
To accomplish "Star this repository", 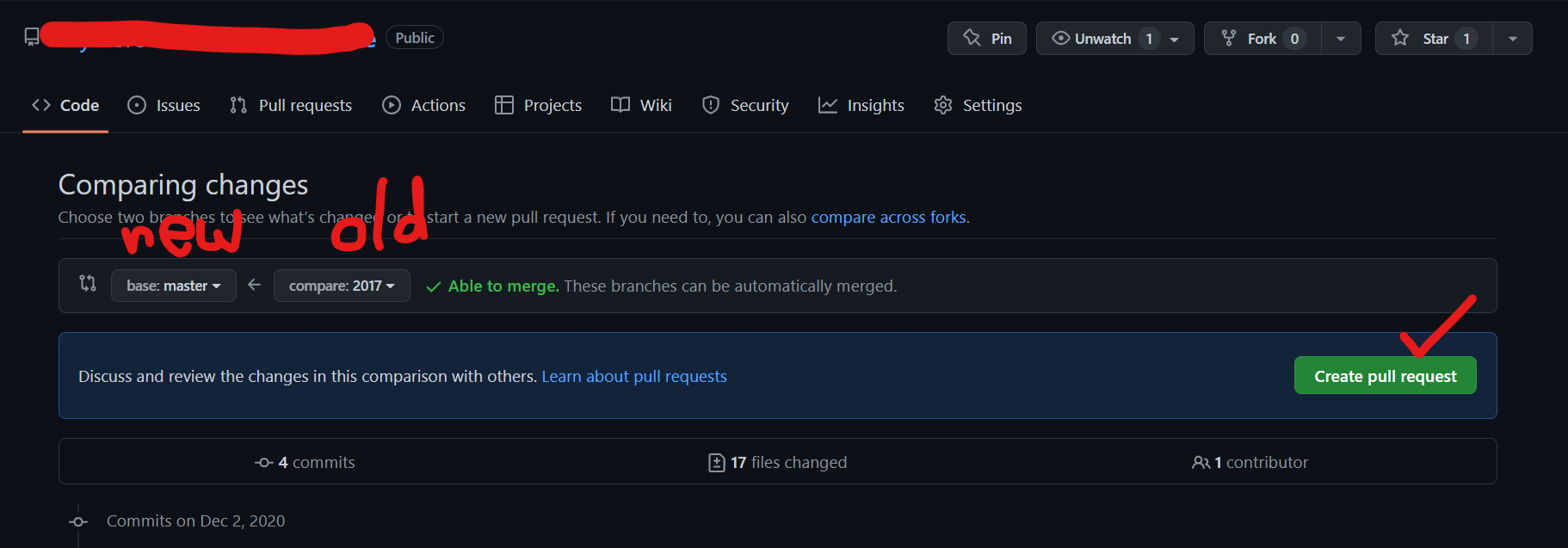I will pyautogui.click(x=1434, y=39).
